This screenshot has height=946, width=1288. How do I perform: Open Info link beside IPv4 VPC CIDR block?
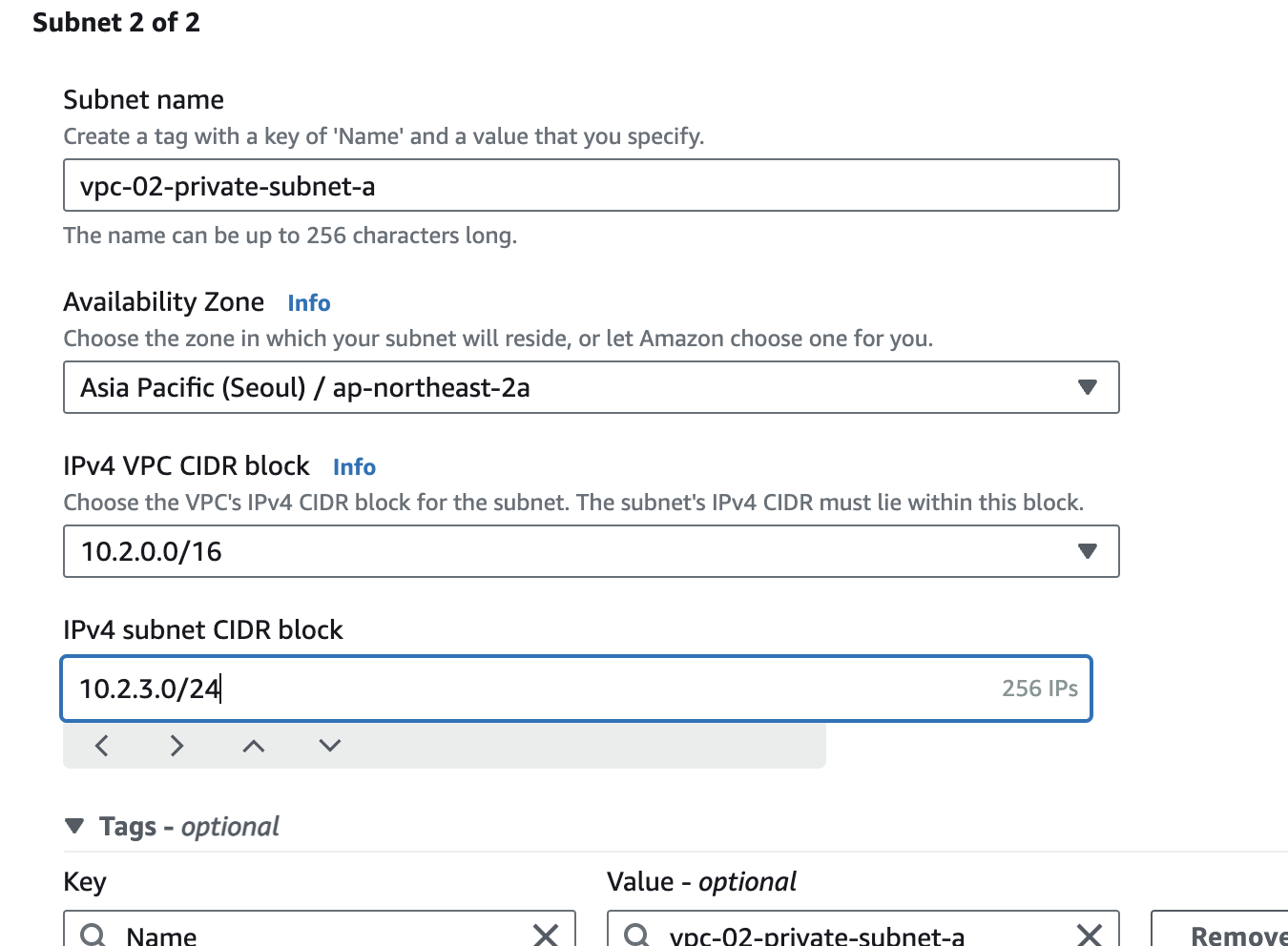pos(354,467)
